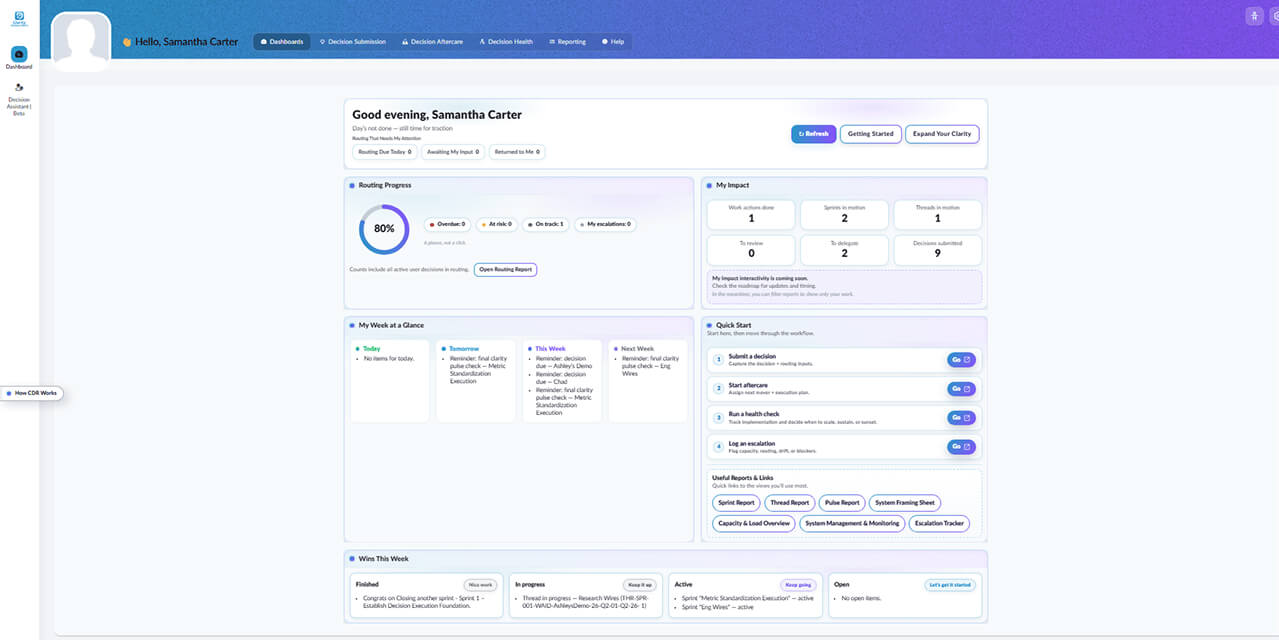Click 'Sprint "Eng Wires" — active' text

point(718,607)
